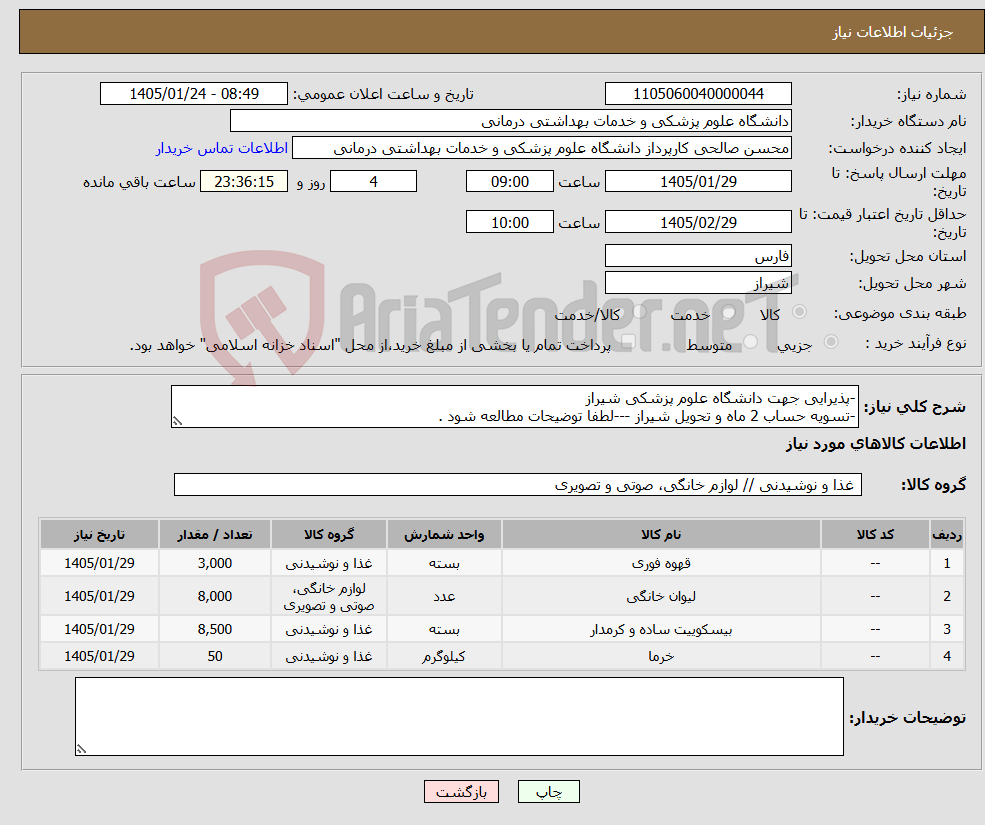This screenshot has height=825, width=985.
Task: Click the تاریخ نیاز column header
Action: coord(99,534)
